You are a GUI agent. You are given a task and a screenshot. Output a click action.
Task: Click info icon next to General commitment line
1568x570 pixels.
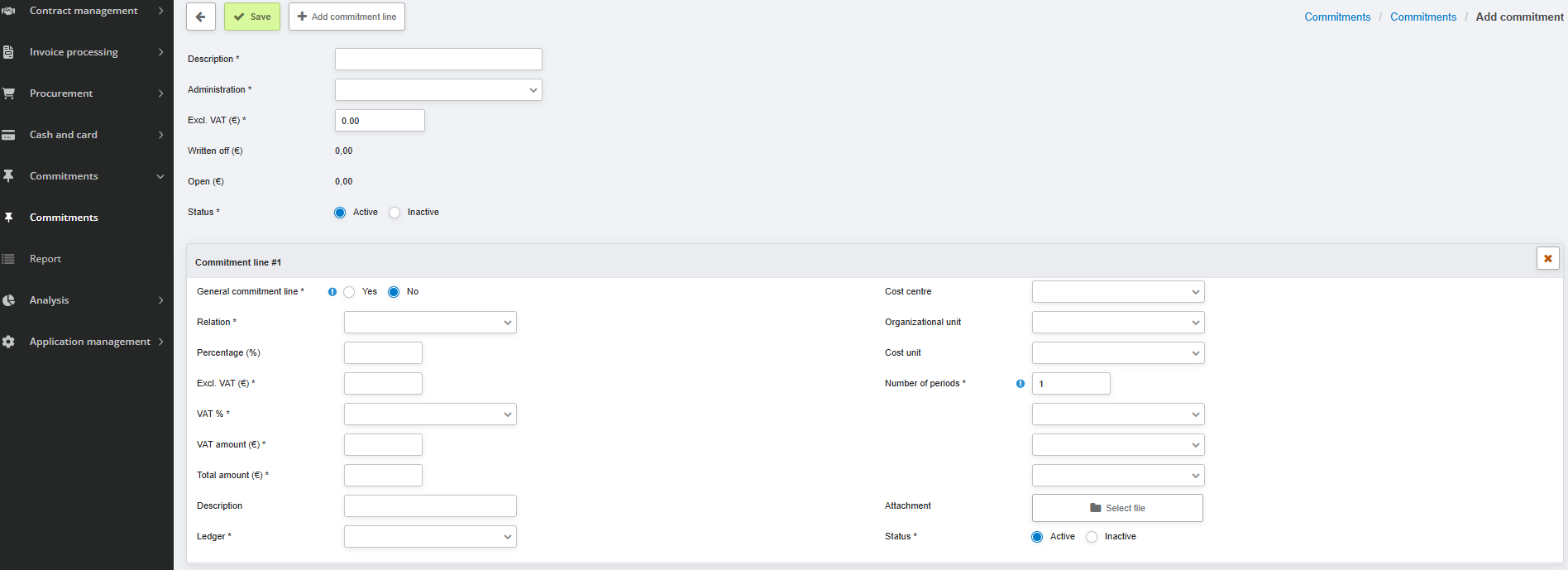coord(332,292)
